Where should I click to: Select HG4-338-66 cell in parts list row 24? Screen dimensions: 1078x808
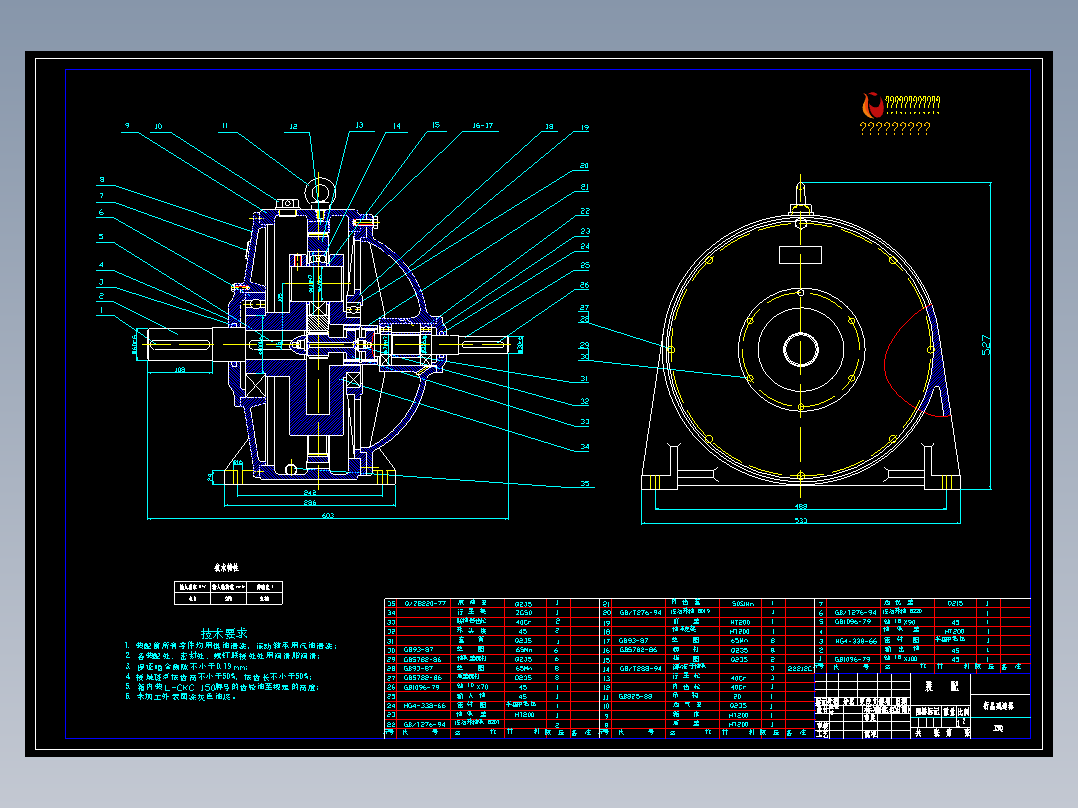point(425,706)
